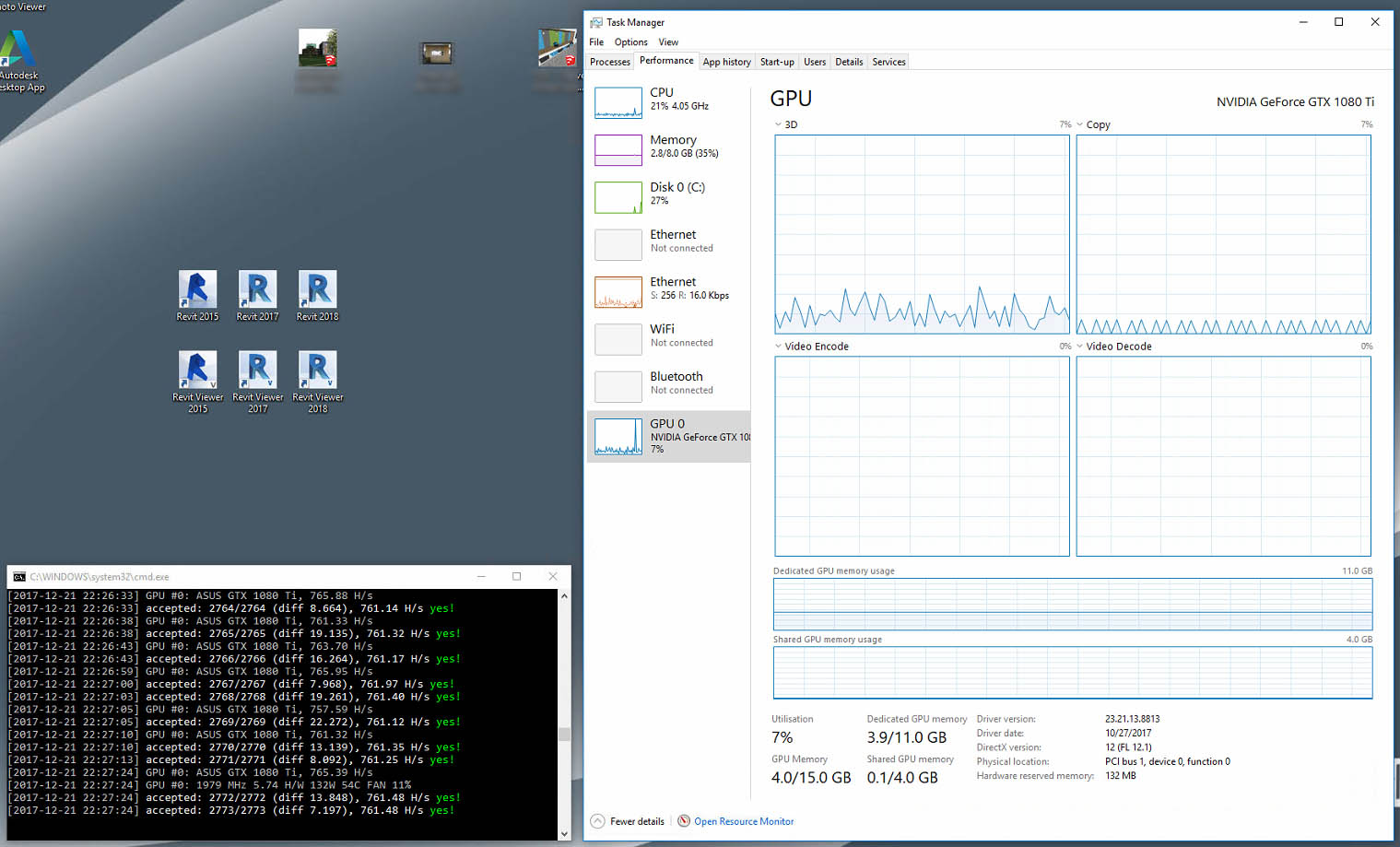
Task: Open the File menu in Task Manager
Action: [596, 42]
